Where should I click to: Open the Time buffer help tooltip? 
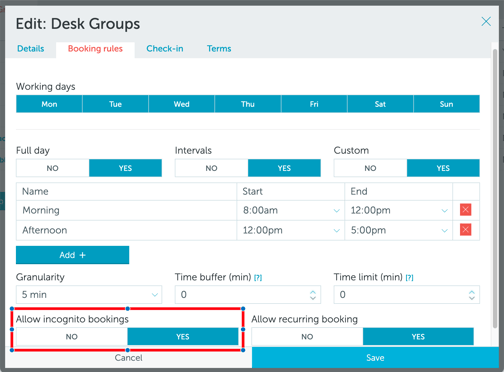(258, 278)
